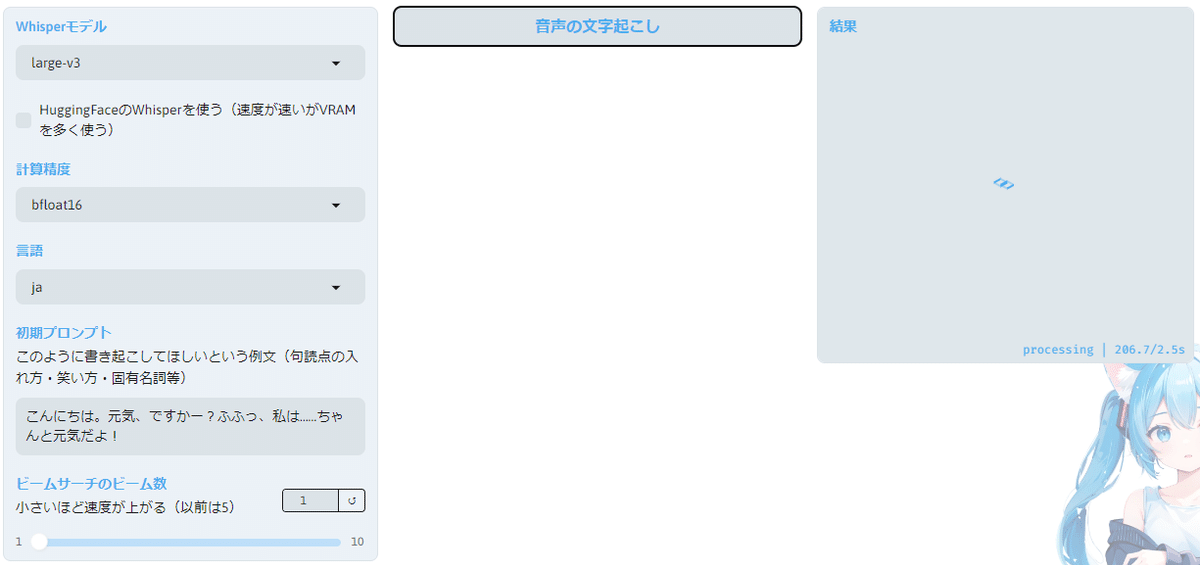Click the 初期プロンプト heading
This screenshot has width=1200, height=565.
(64, 333)
